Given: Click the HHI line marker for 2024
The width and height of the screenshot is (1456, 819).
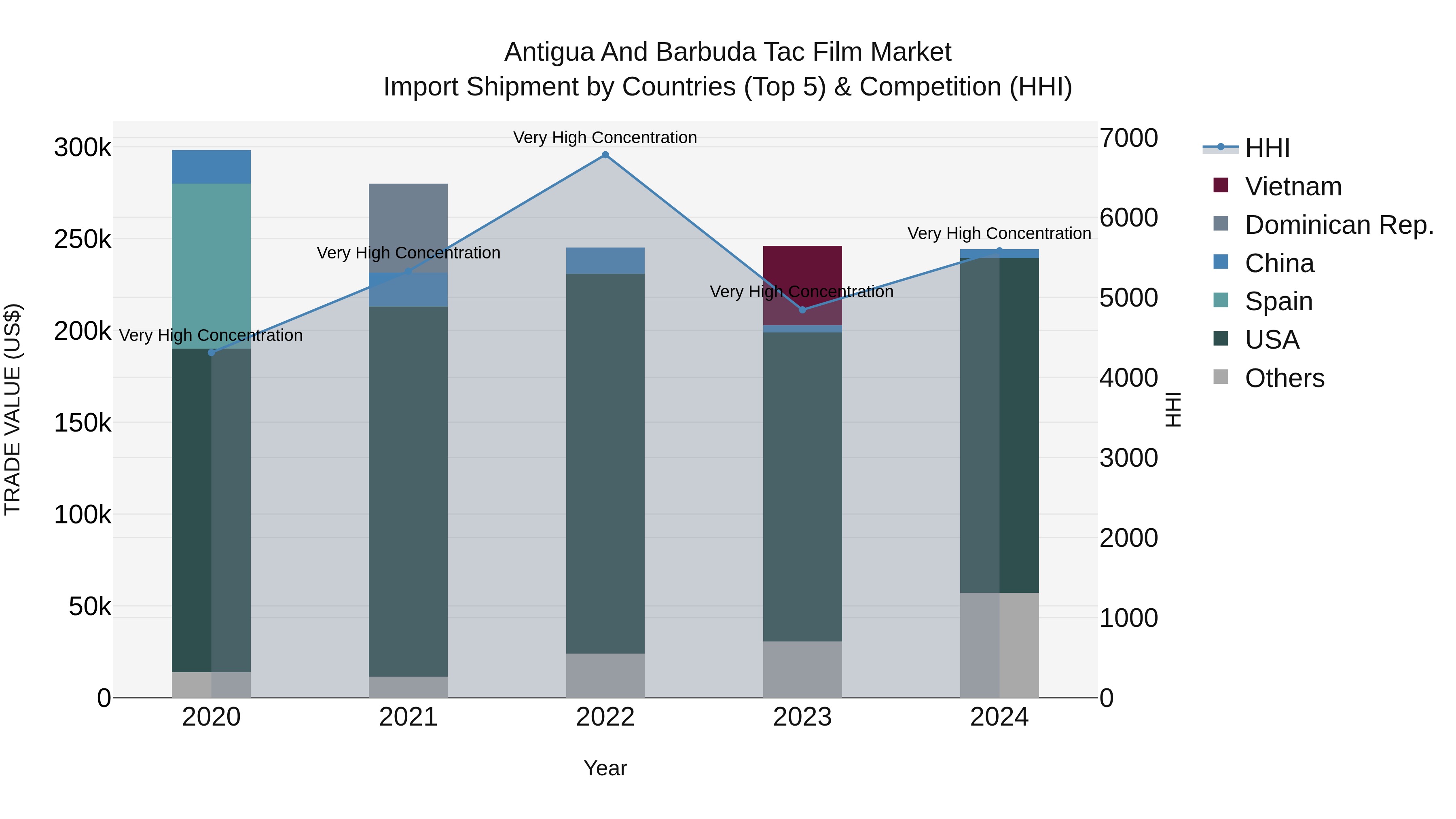Looking at the screenshot, I should tap(999, 251).
